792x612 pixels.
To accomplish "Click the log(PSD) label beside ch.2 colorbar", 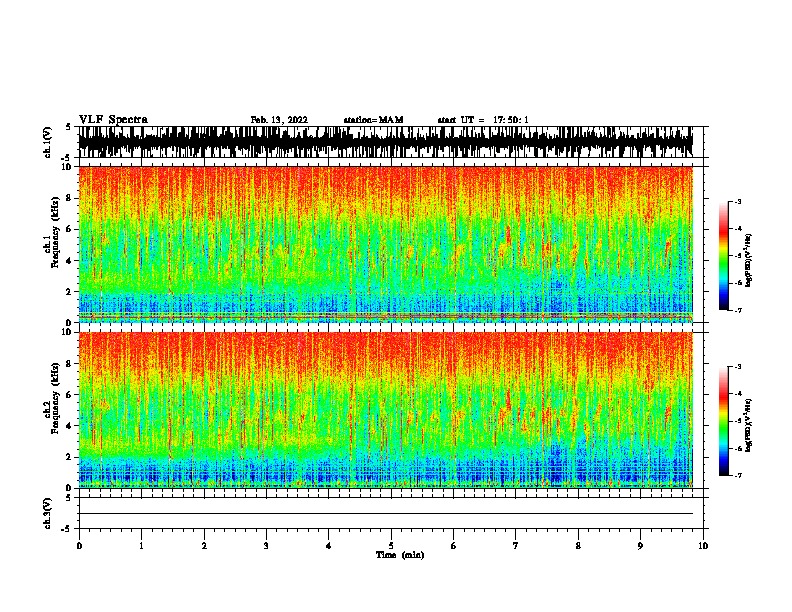I will (748, 425).
